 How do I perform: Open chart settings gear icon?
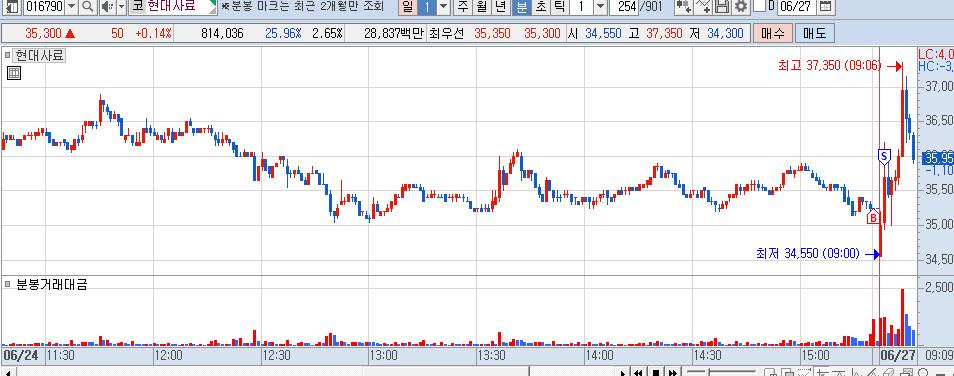click(x=740, y=7)
